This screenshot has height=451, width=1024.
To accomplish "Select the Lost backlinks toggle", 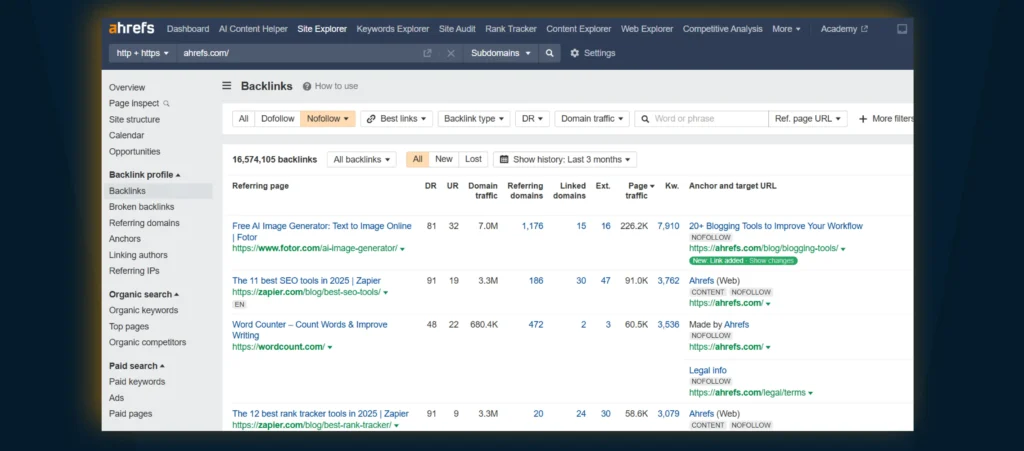I will pos(473,159).
